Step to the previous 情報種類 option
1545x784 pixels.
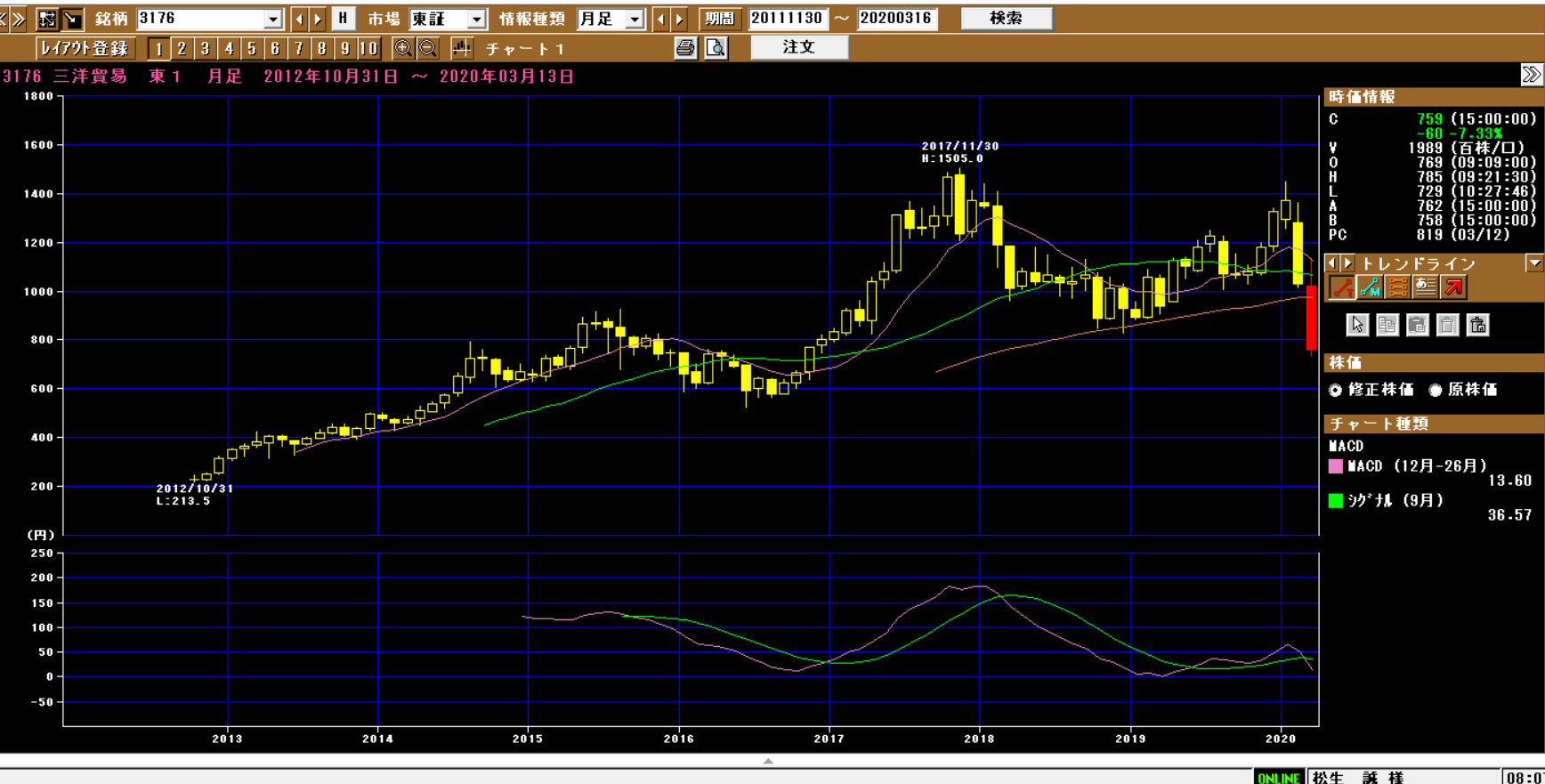(660, 19)
